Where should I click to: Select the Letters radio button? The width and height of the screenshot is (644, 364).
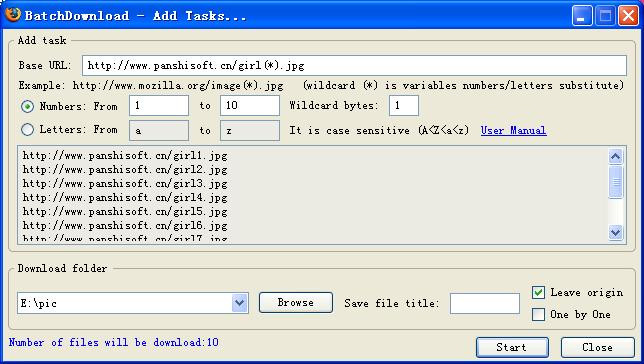coord(27,130)
